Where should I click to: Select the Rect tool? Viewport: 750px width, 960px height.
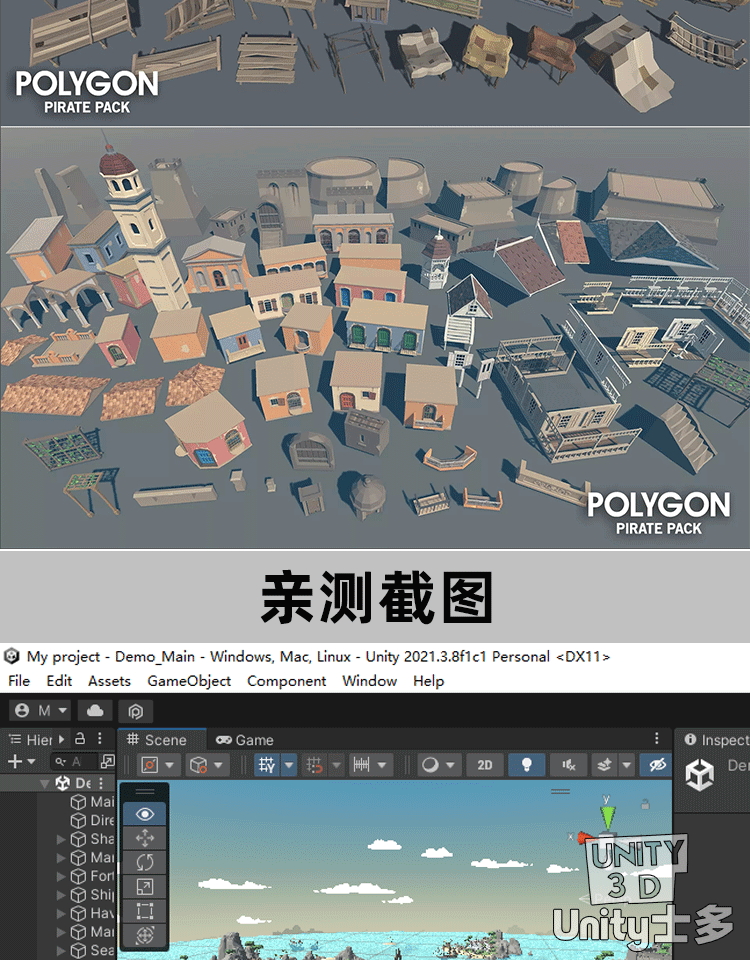click(x=144, y=911)
